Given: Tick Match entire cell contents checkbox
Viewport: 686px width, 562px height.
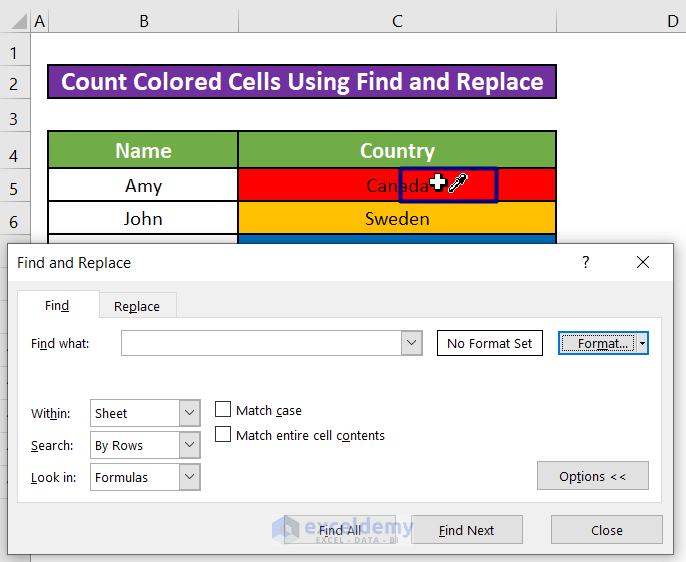Looking at the screenshot, I should (x=224, y=435).
